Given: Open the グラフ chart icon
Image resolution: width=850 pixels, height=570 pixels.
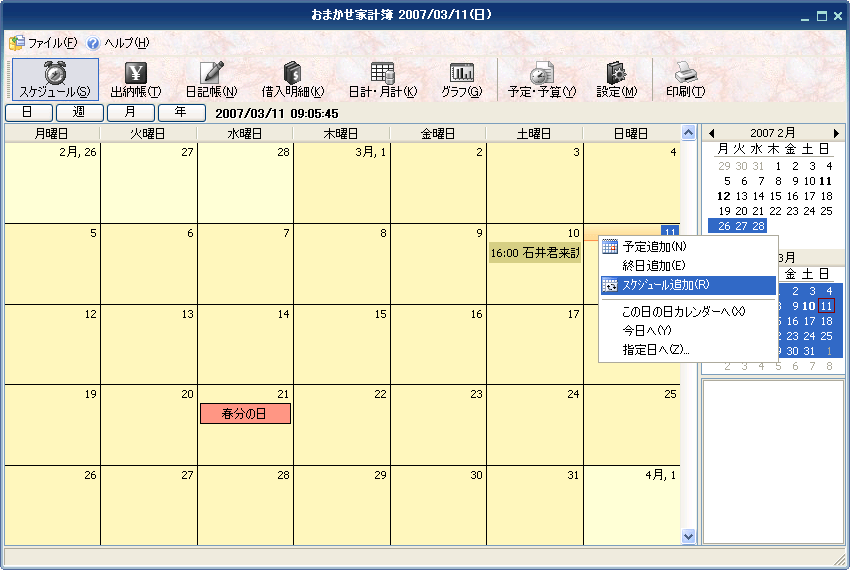Looking at the screenshot, I should tap(461, 73).
